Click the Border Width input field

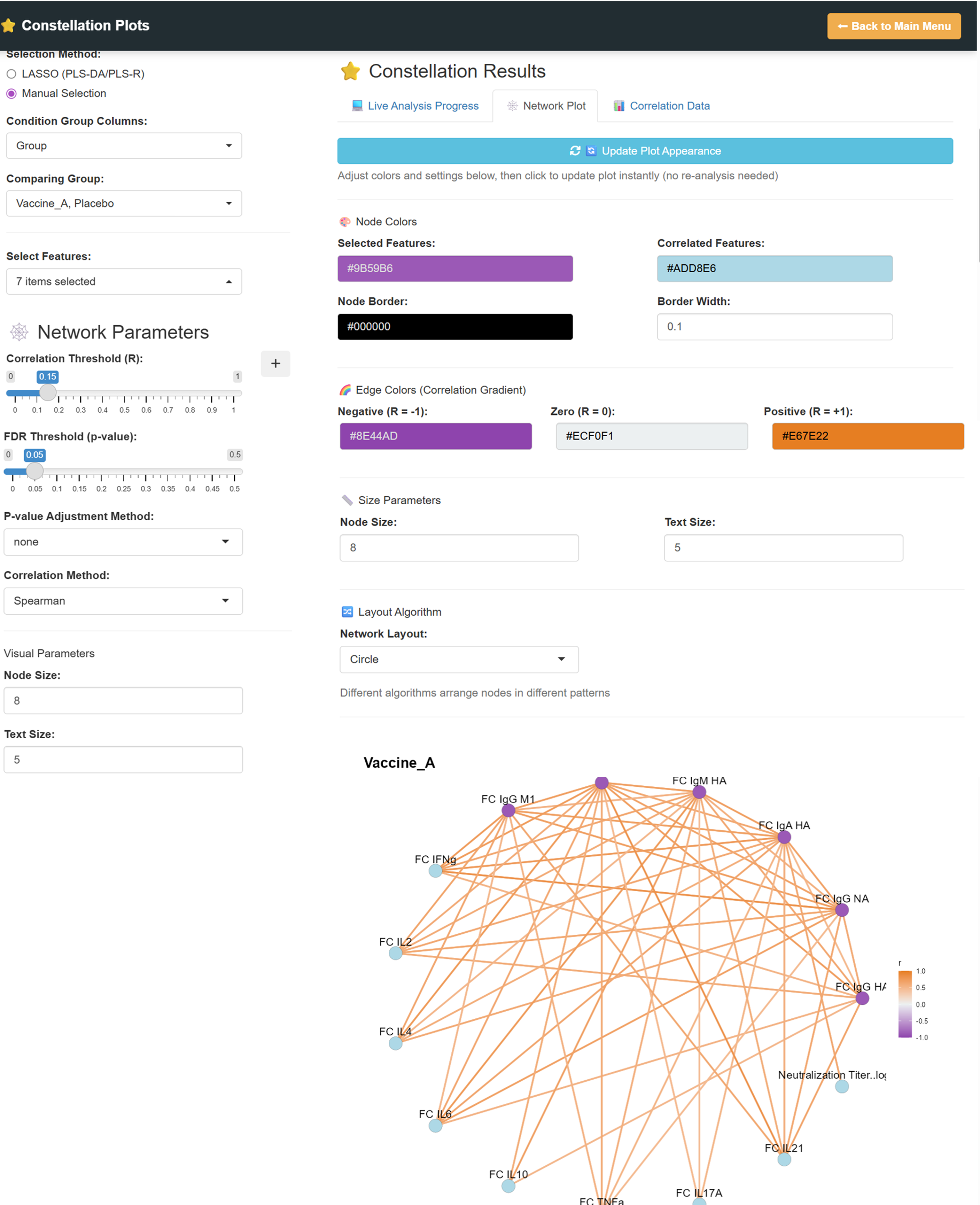(774, 327)
